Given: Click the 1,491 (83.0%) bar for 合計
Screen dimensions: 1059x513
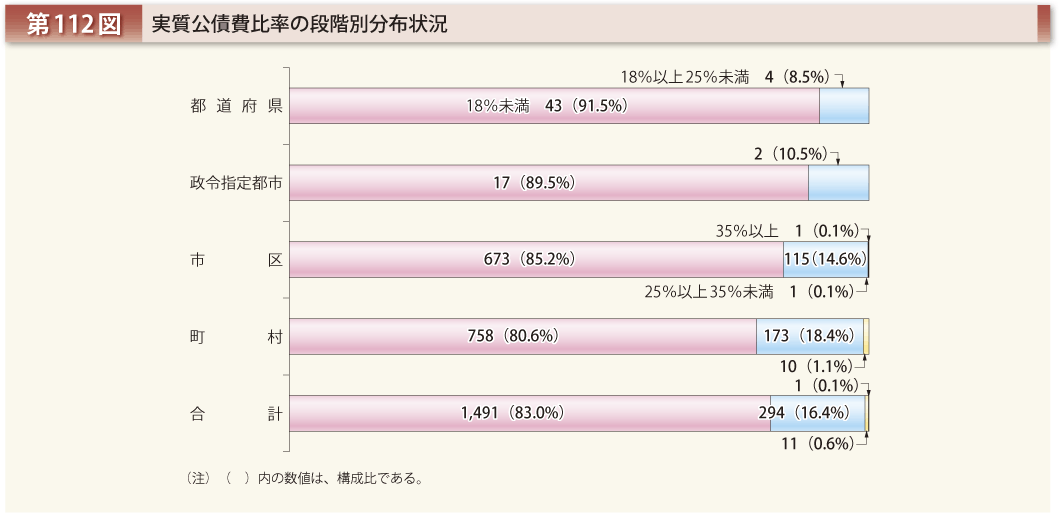Looking at the screenshot, I should coord(530,413).
